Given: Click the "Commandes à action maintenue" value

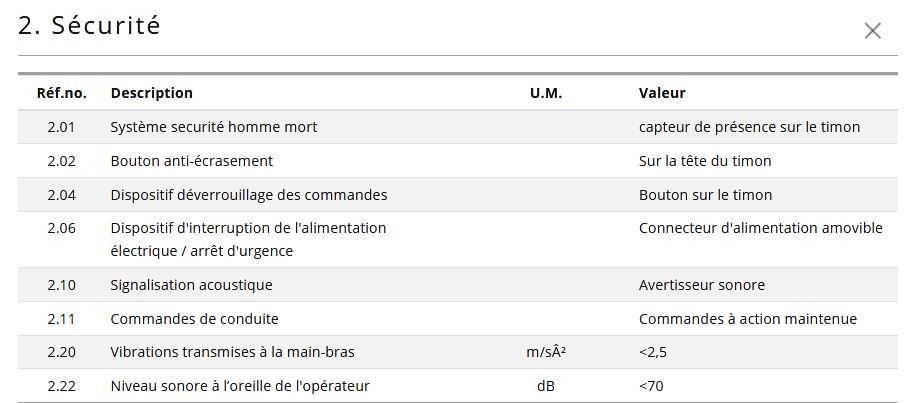Looking at the screenshot, I should (748, 319).
